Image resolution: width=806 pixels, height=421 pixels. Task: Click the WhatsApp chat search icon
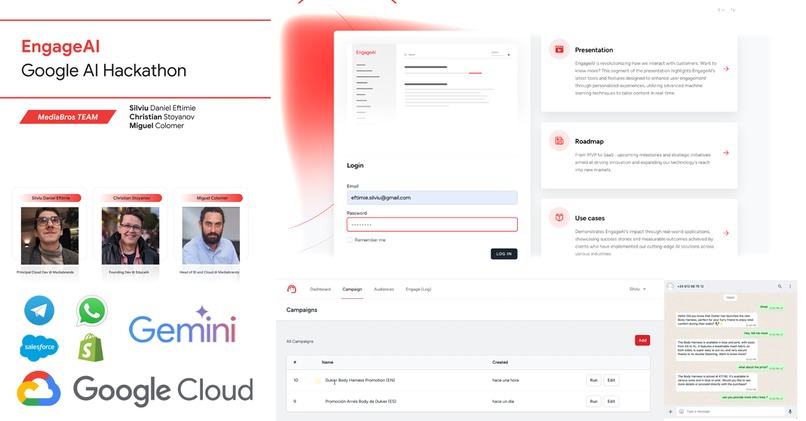point(780,286)
